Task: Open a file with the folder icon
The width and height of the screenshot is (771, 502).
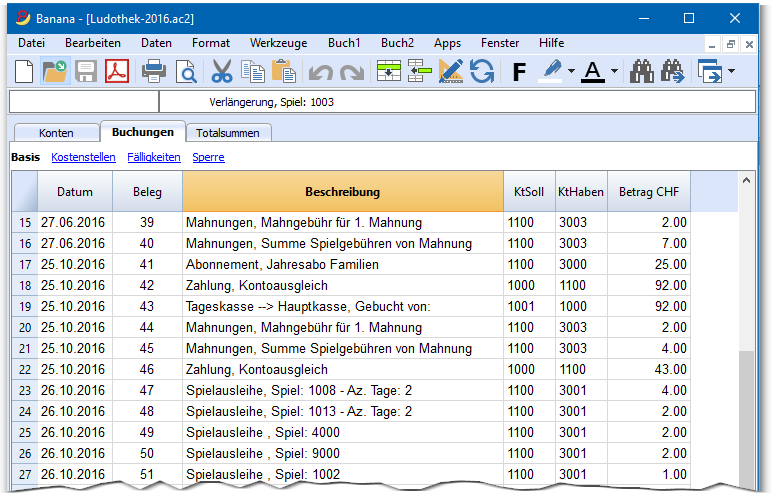Action: [55, 71]
